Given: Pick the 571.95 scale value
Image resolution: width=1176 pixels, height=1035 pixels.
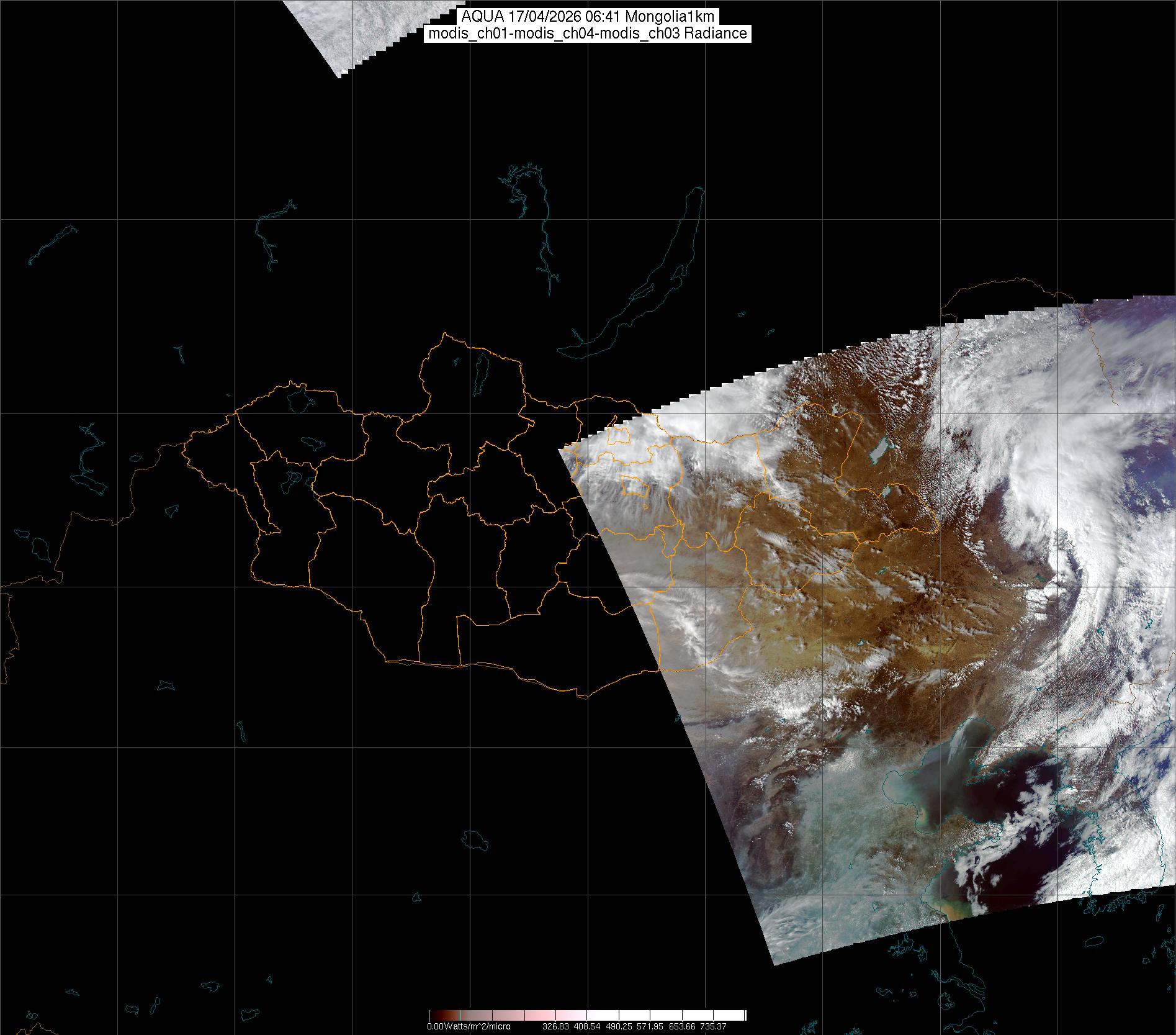Looking at the screenshot, I should tap(650, 1026).
